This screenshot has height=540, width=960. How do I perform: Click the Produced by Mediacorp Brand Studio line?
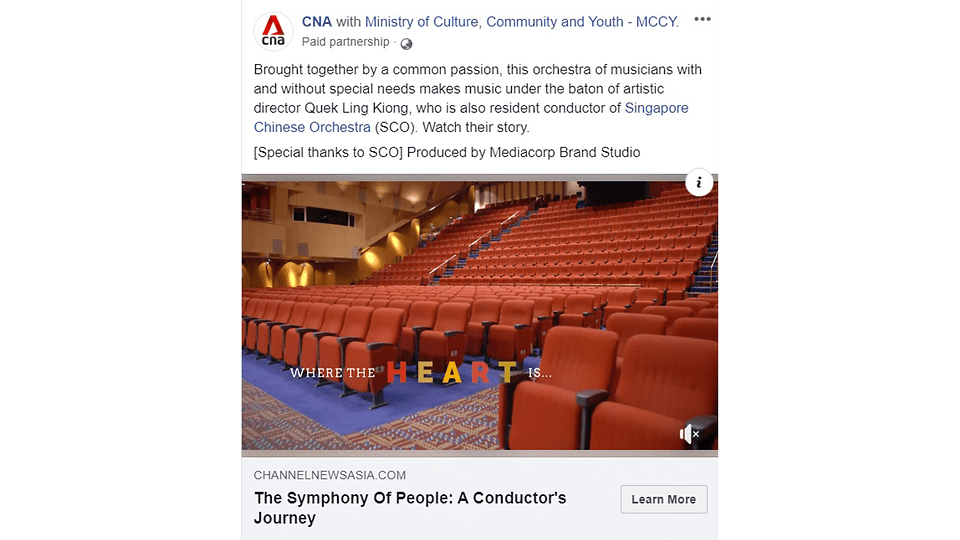447,152
